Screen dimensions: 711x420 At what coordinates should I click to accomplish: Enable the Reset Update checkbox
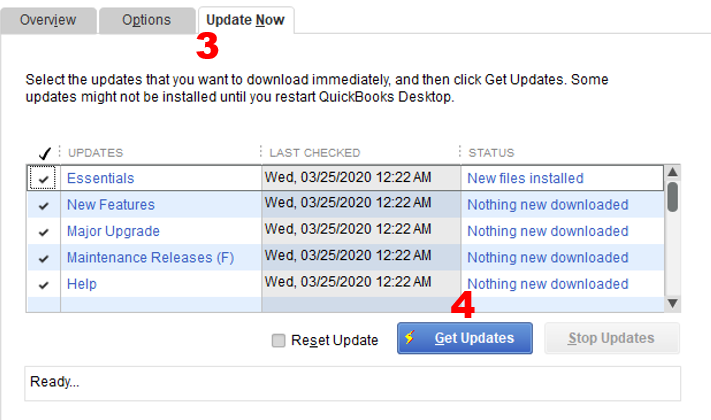279,340
